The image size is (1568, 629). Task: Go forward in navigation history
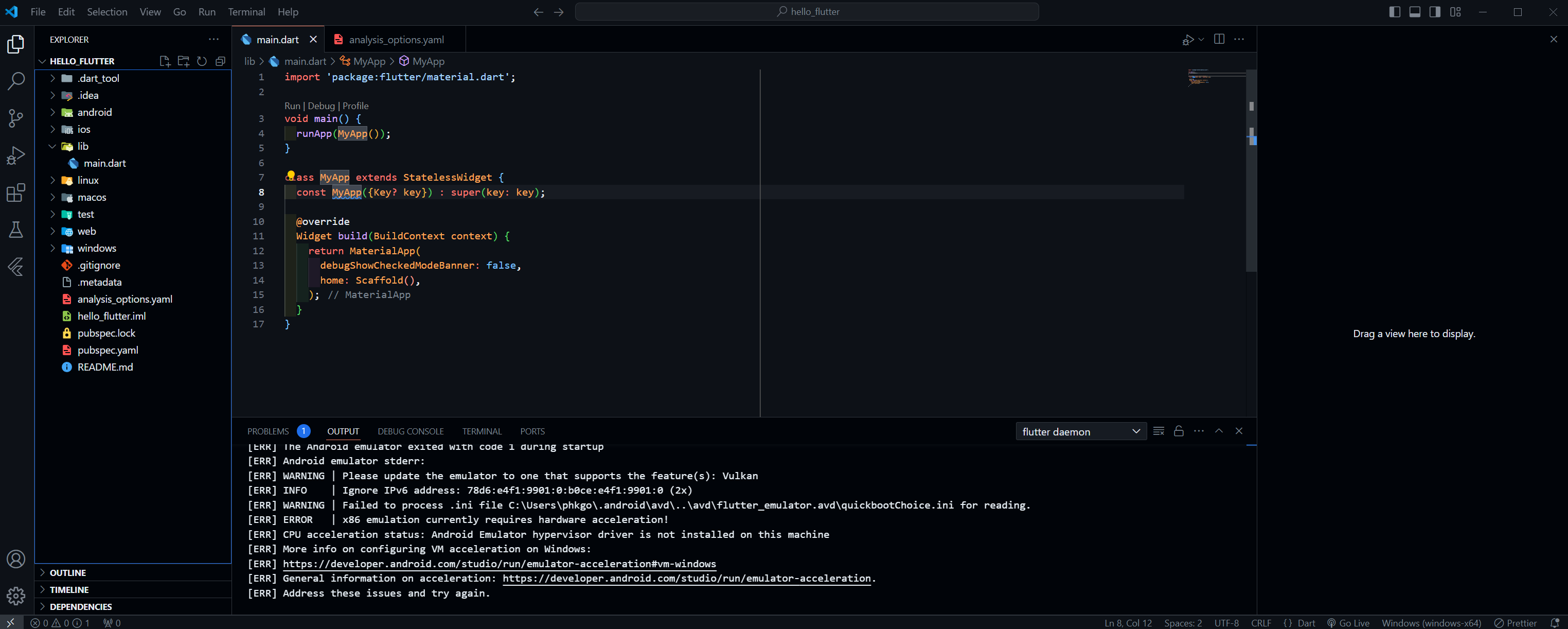point(559,11)
